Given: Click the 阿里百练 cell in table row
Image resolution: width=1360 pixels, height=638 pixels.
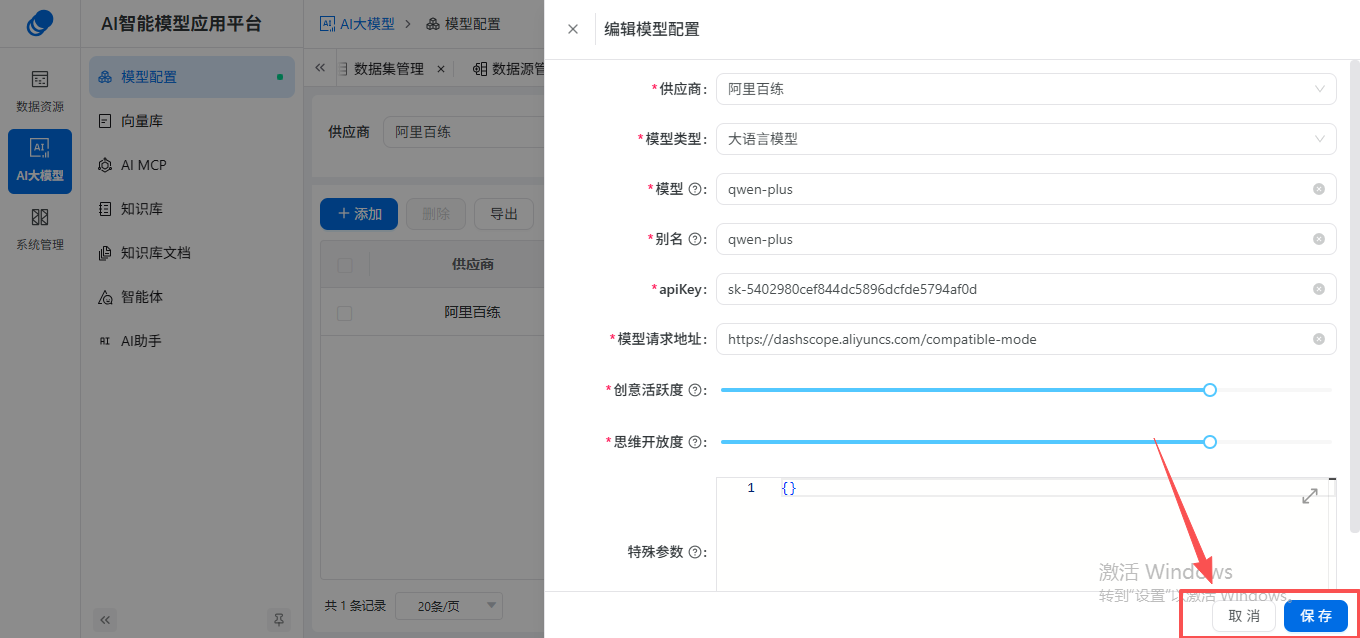Looking at the screenshot, I should [x=473, y=313].
